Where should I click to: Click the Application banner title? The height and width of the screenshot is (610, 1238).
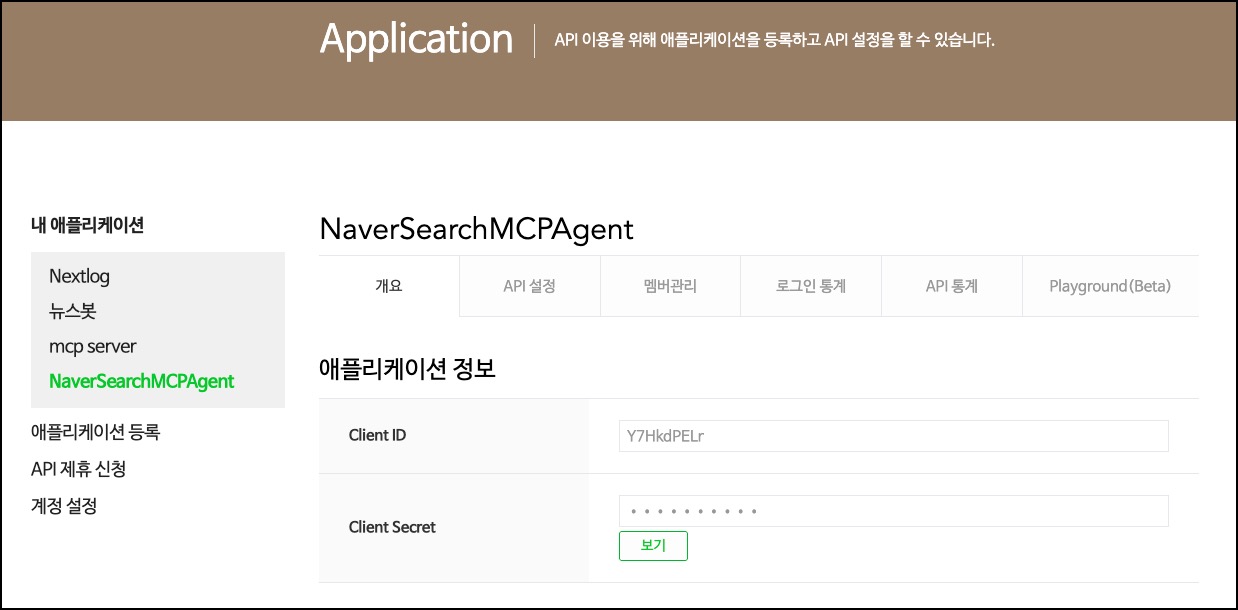(x=416, y=39)
